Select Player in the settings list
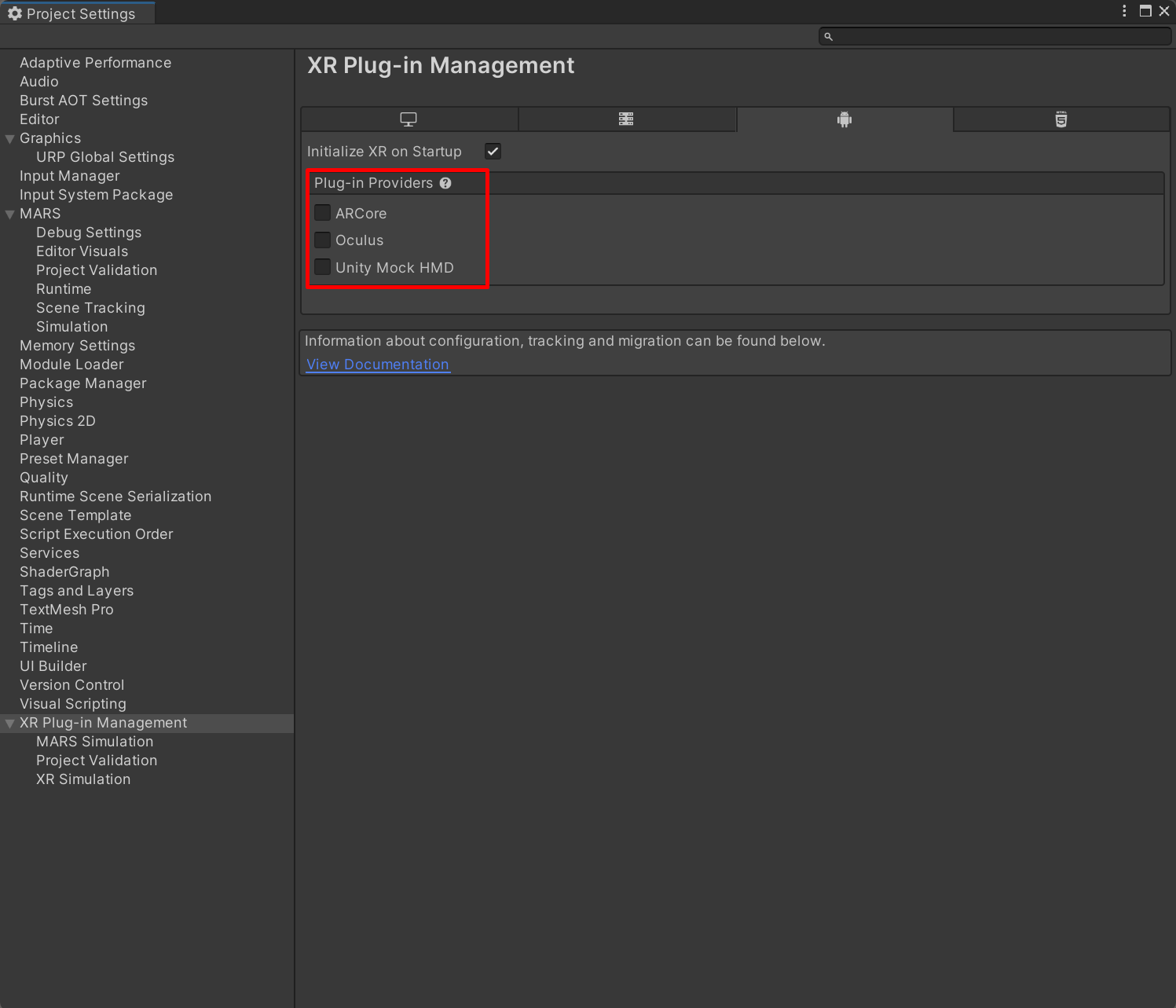This screenshot has width=1176, height=1008. 42,440
